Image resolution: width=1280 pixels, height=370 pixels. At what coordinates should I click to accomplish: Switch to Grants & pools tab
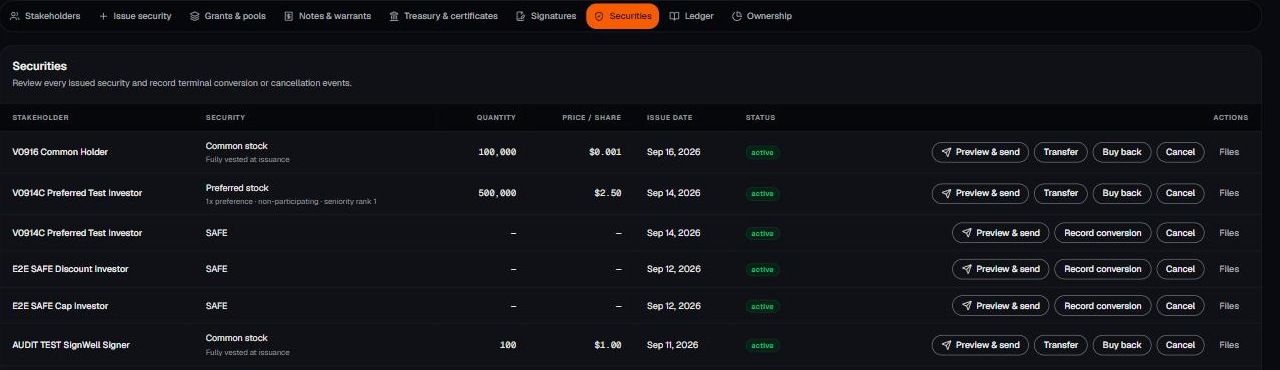pyautogui.click(x=228, y=16)
